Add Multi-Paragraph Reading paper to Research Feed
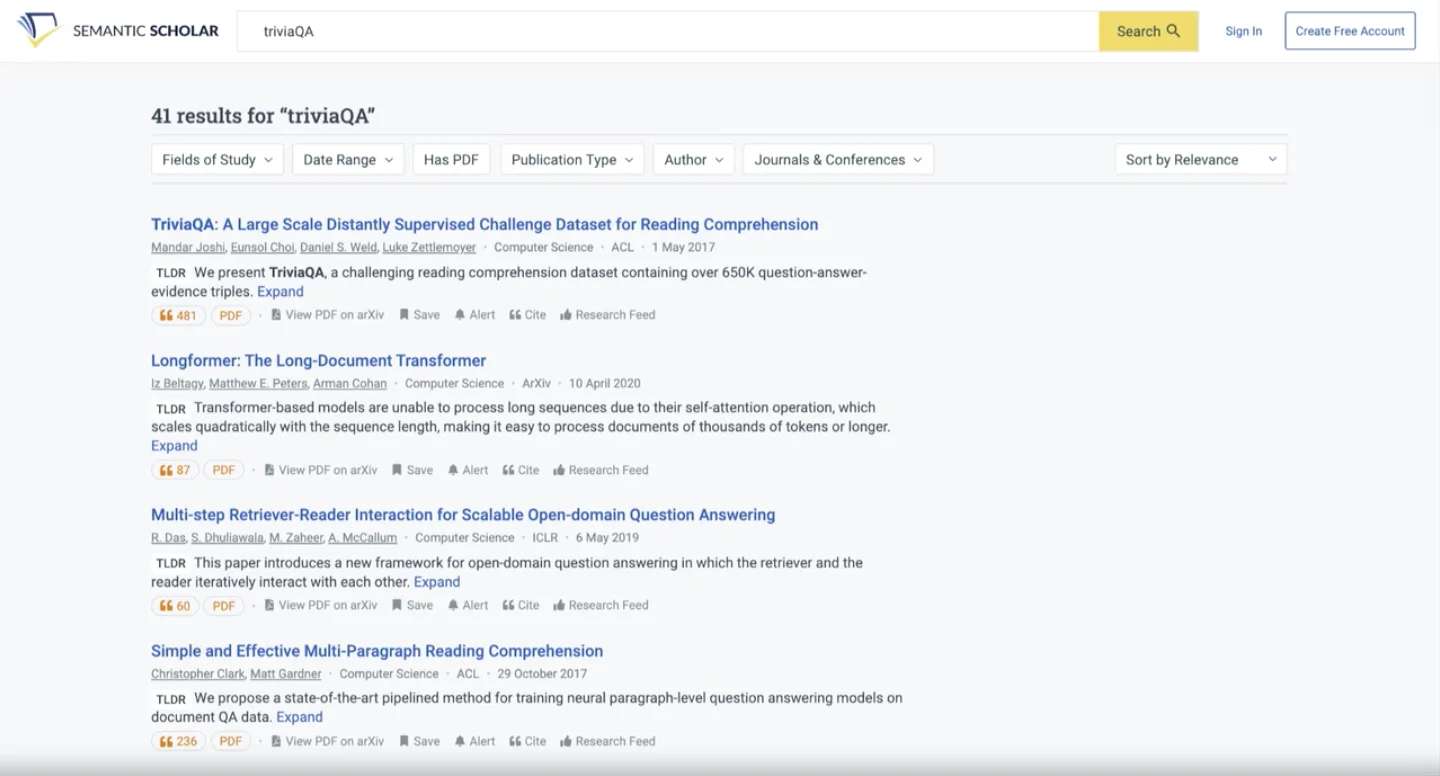Screen dimensions: 1440x776 coord(608,741)
